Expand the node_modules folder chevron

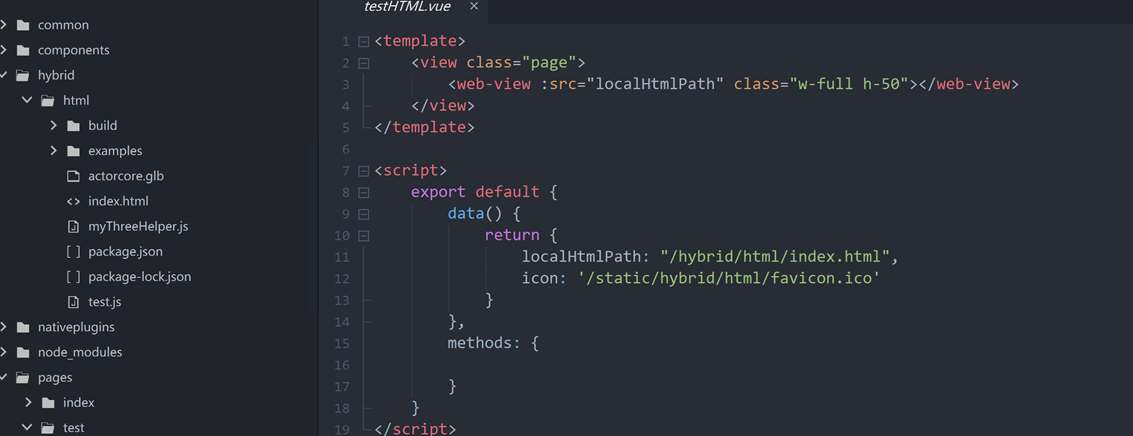tap(4, 352)
